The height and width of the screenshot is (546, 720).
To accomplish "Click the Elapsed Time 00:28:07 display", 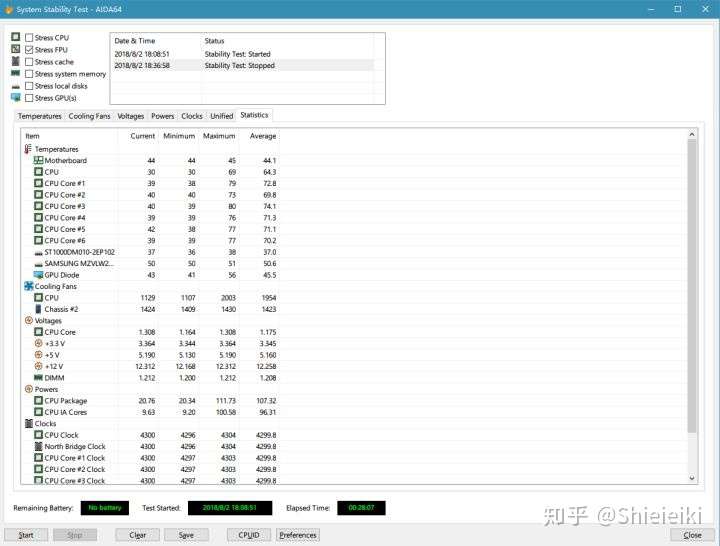I will [361, 508].
